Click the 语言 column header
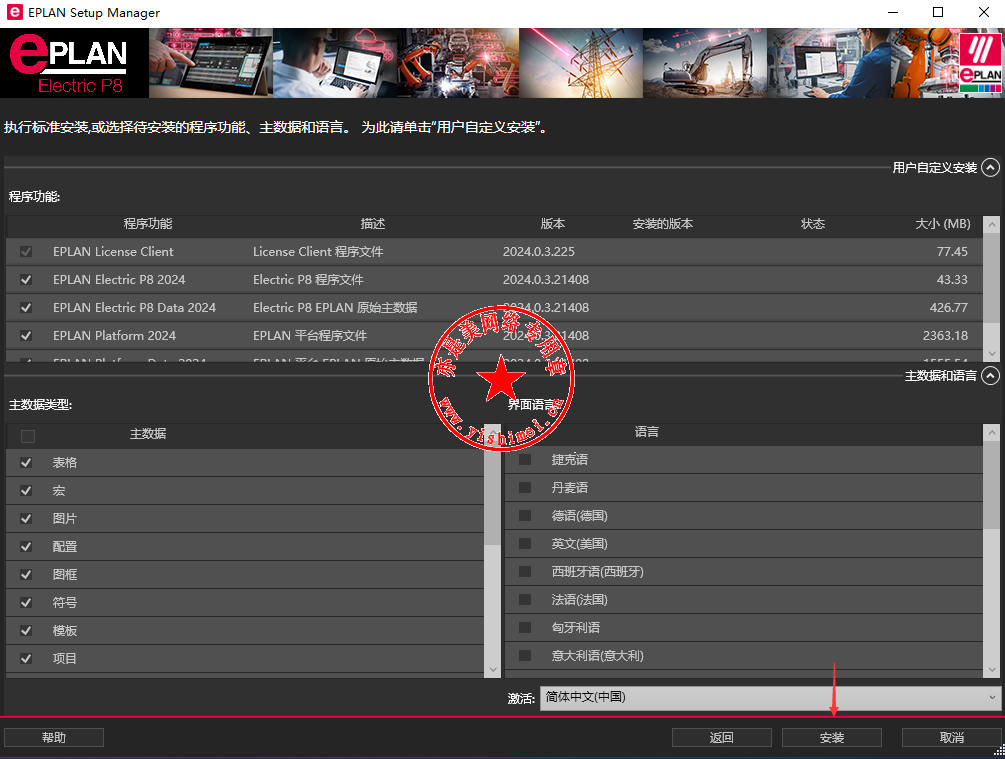Viewport: 1005px width, 759px height. click(x=646, y=432)
